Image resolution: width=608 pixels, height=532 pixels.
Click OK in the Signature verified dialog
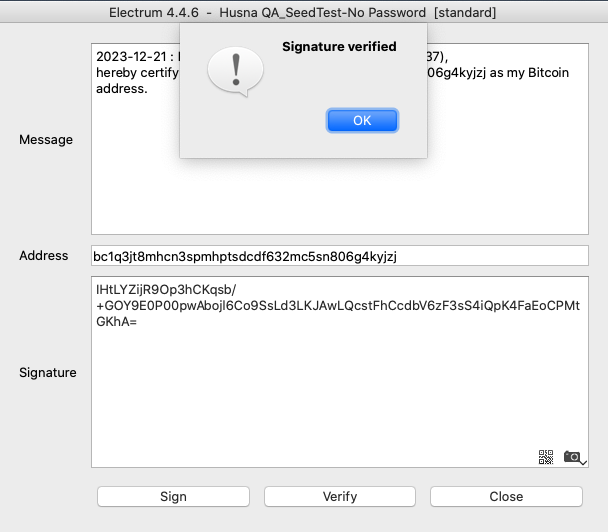point(362,121)
